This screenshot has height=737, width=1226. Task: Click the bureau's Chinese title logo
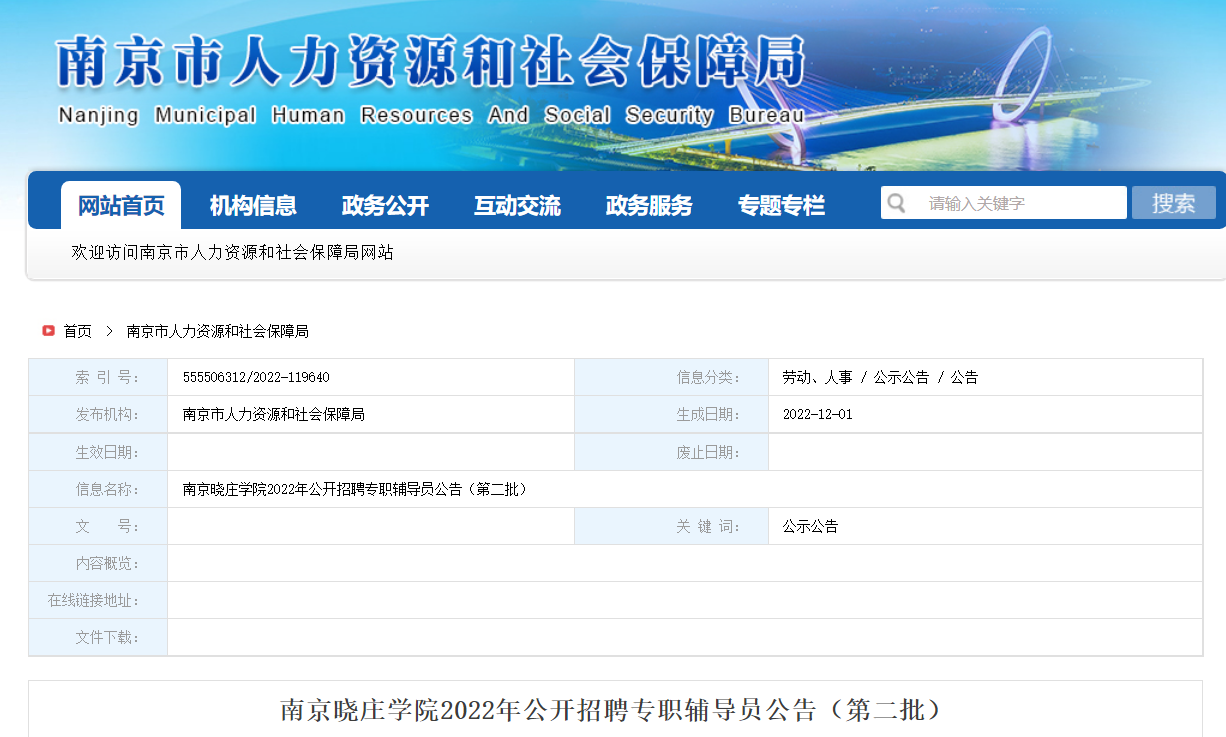pyautogui.click(x=430, y=64)
